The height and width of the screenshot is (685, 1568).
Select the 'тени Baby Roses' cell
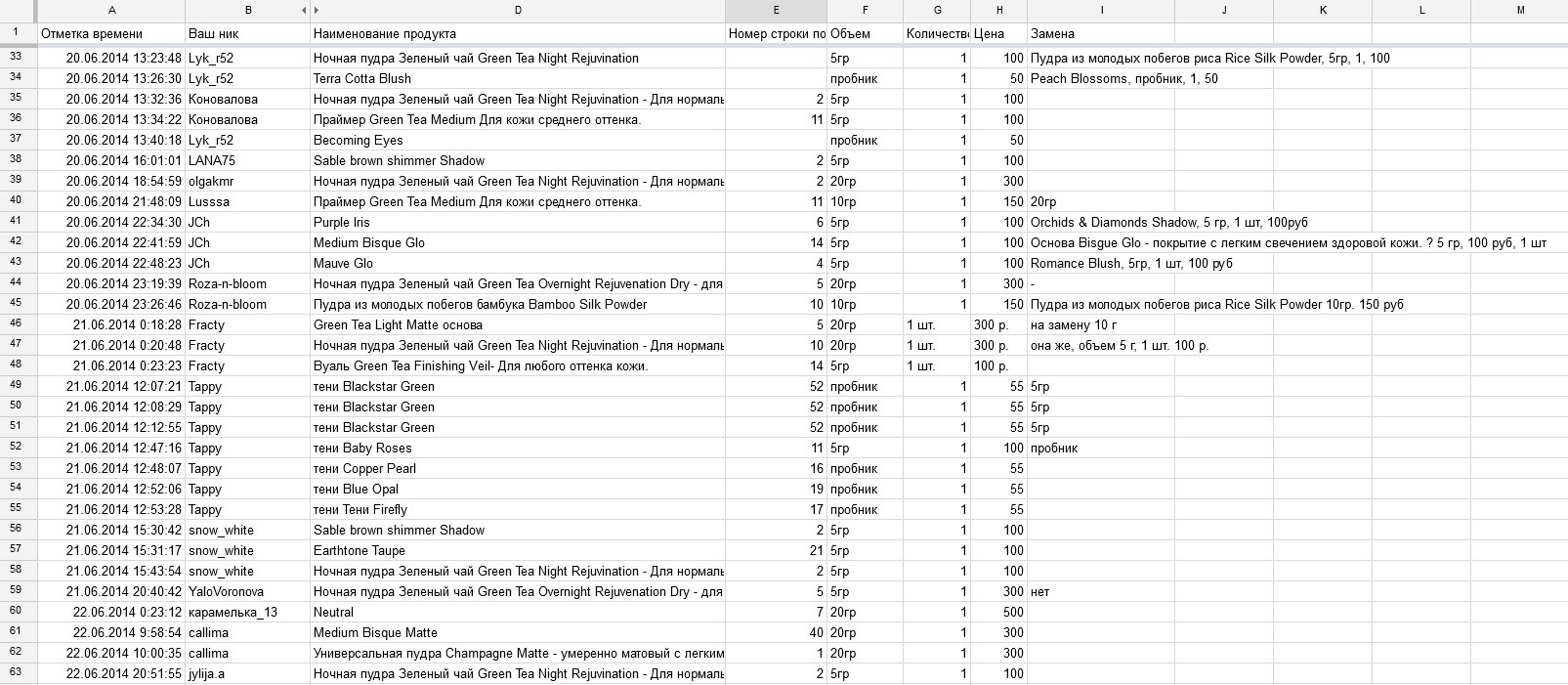point(518,448)
